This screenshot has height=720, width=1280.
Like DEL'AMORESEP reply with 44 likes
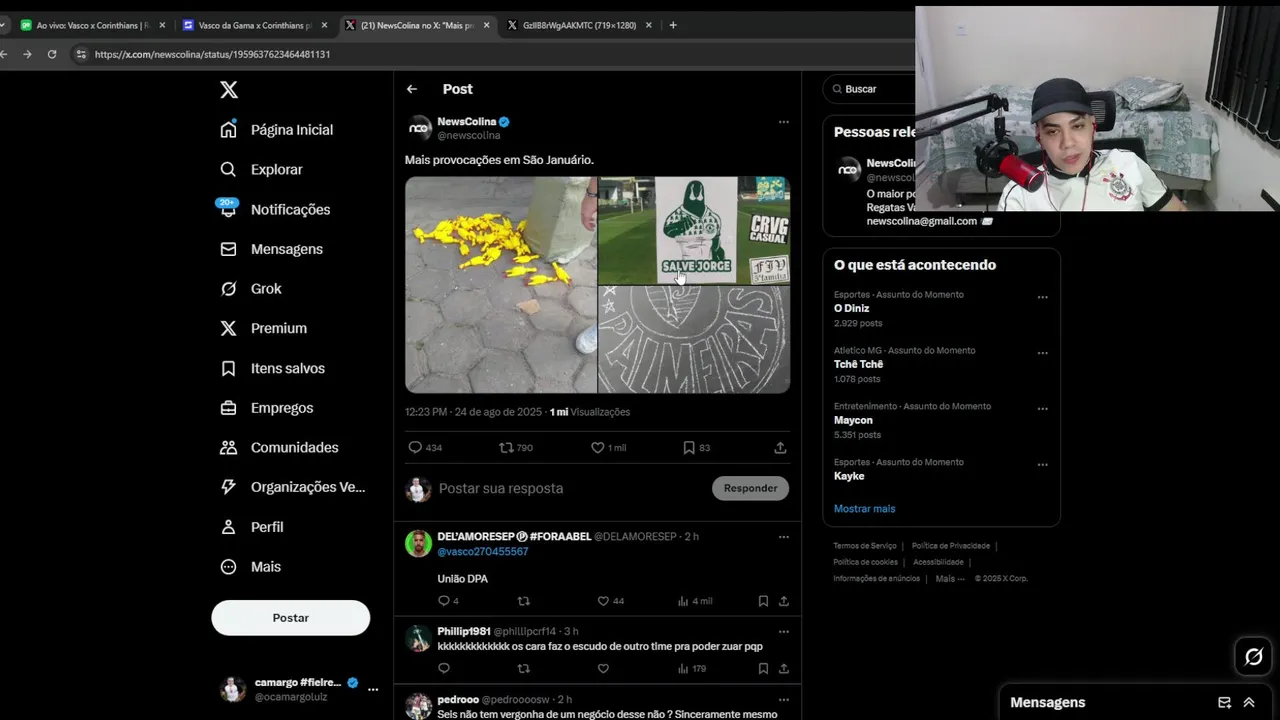[603, 601]
